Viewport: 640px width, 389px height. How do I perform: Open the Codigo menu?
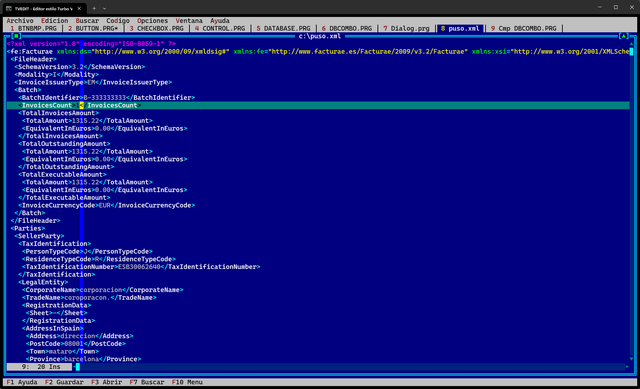(118, 20)
